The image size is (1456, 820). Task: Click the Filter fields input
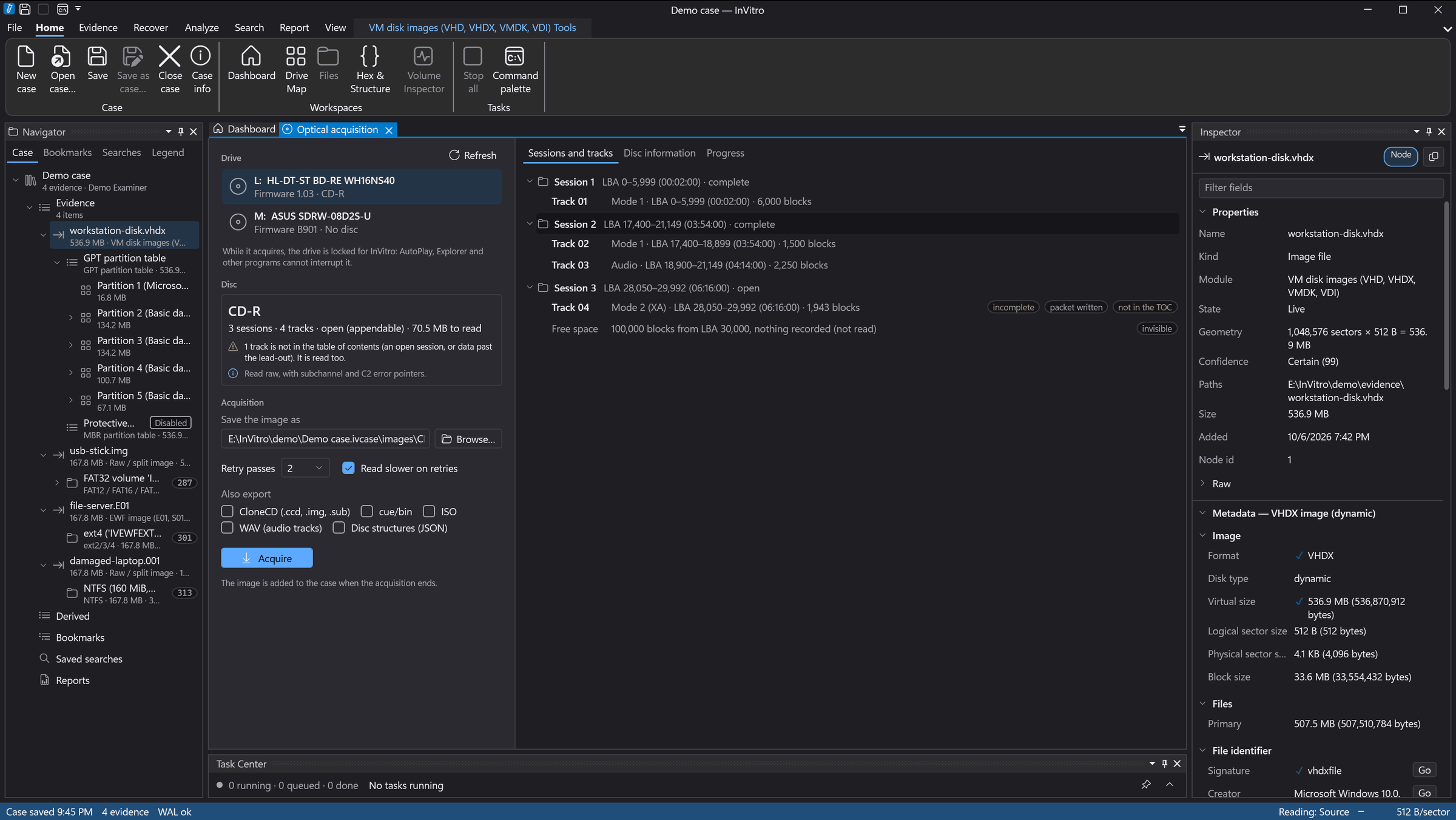(1321, 188)
